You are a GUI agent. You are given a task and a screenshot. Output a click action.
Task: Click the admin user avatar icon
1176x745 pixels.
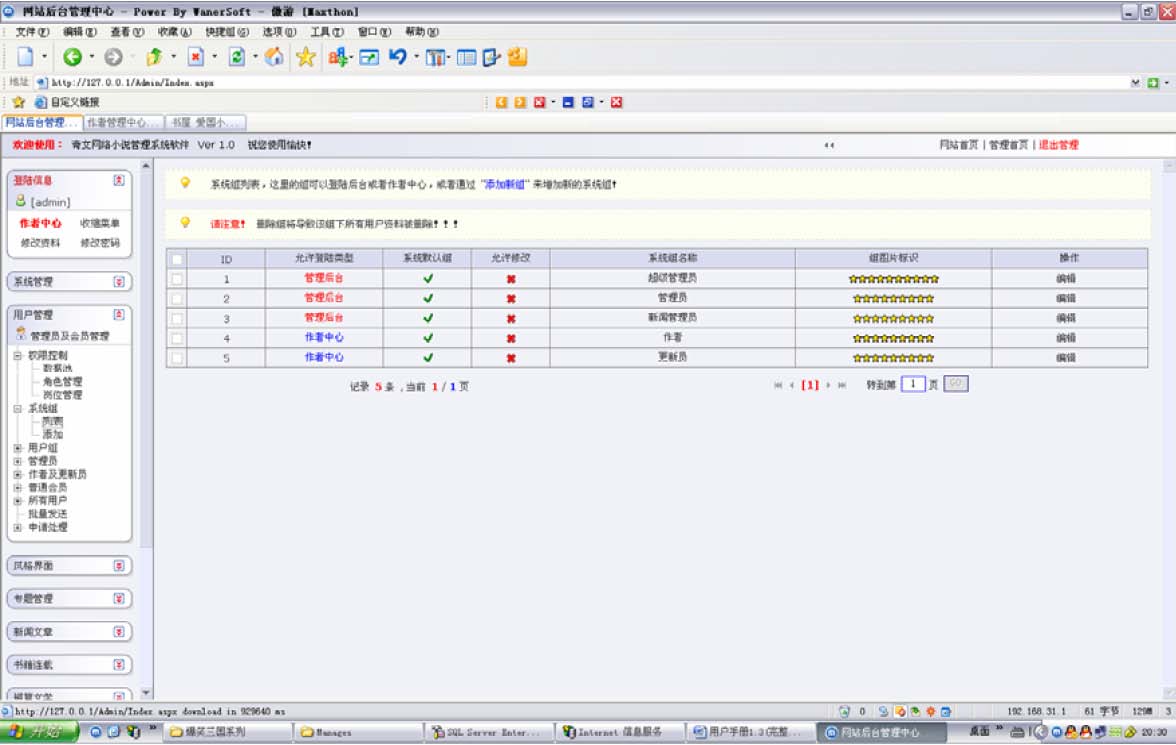pyautogui.click(x=21, y=201)
